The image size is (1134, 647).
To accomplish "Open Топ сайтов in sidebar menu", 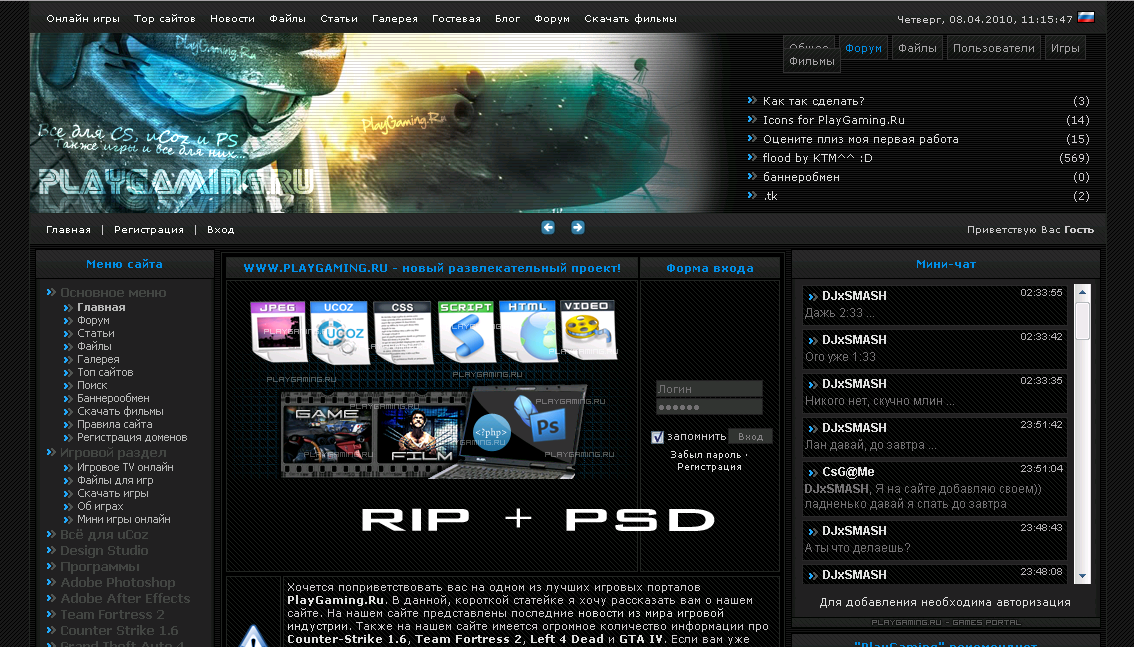I will point(105,372).
